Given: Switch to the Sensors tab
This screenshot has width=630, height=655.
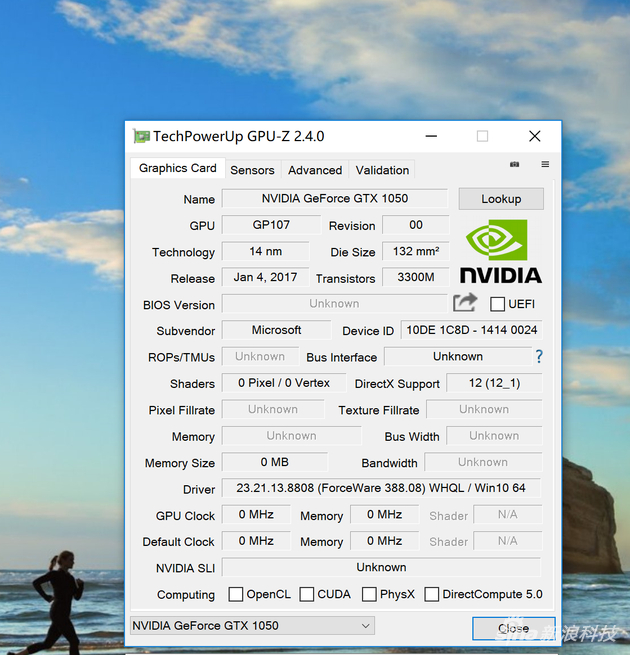Looking at the screenshot, I should 252,170.
